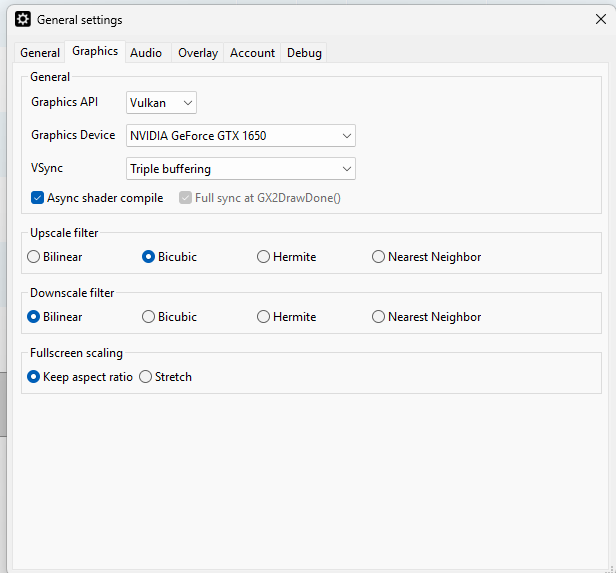This screenshot has height=573, width=616.
Task: Choose Hermite upscale filter
Action: pos(264,257)
